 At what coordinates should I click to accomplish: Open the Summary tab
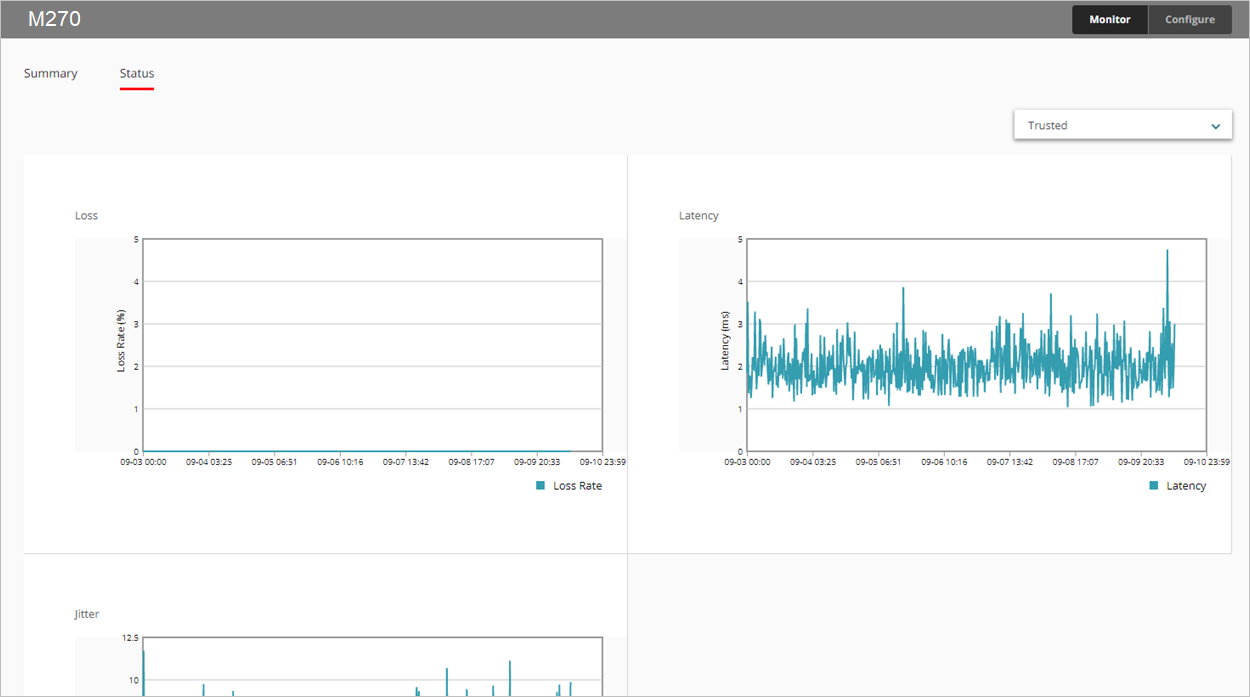click(51, 73)
